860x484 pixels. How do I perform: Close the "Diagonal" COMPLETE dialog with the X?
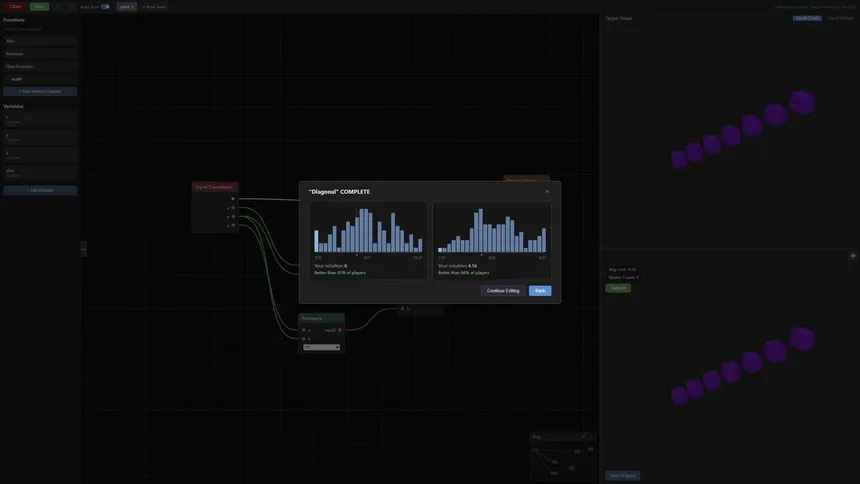click(547, 191)
